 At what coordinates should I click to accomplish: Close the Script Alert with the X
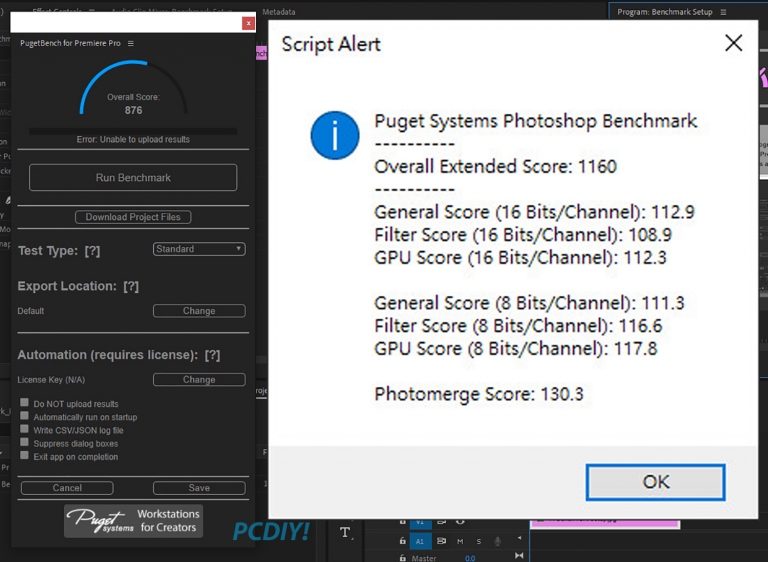pos(733,43)
